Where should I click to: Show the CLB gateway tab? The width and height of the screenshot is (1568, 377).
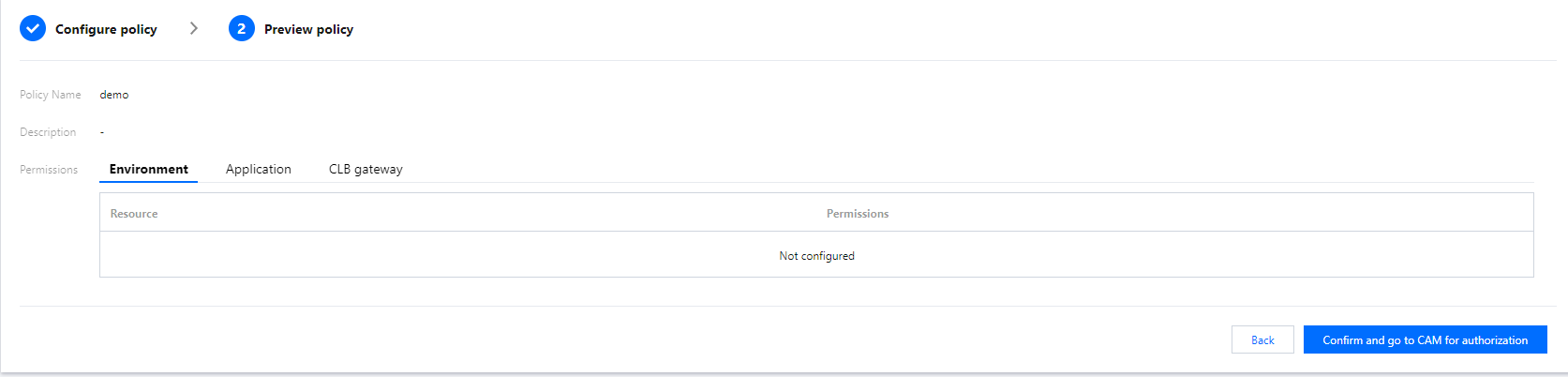366,170
